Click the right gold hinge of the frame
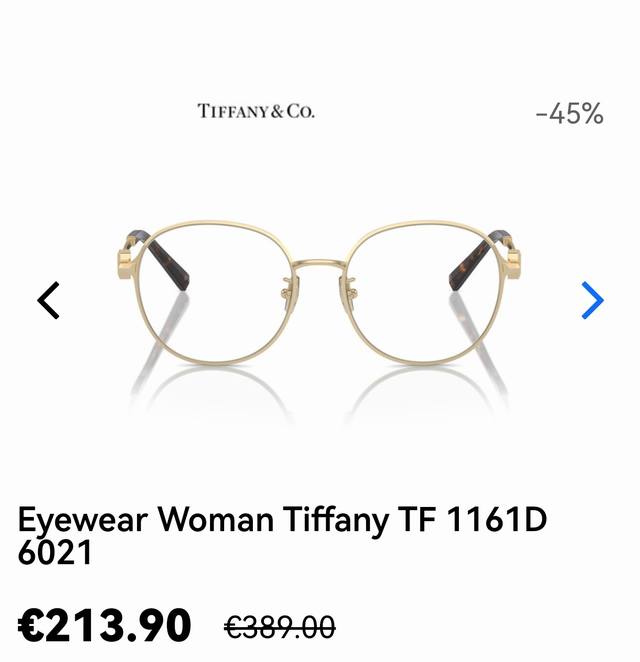 (513, 264)
